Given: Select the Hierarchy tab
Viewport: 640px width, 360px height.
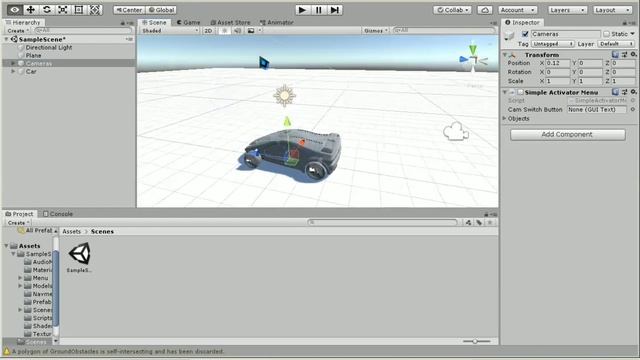Looking at the screenshot, I should click(x=23, y=22).
